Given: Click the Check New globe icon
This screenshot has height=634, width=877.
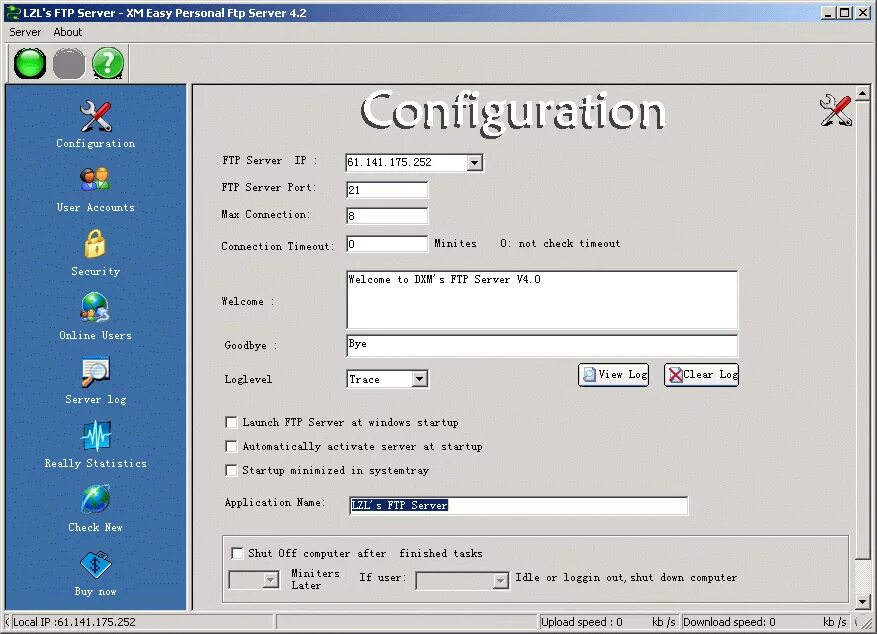Looking at the screenshot, I should 95,500.
